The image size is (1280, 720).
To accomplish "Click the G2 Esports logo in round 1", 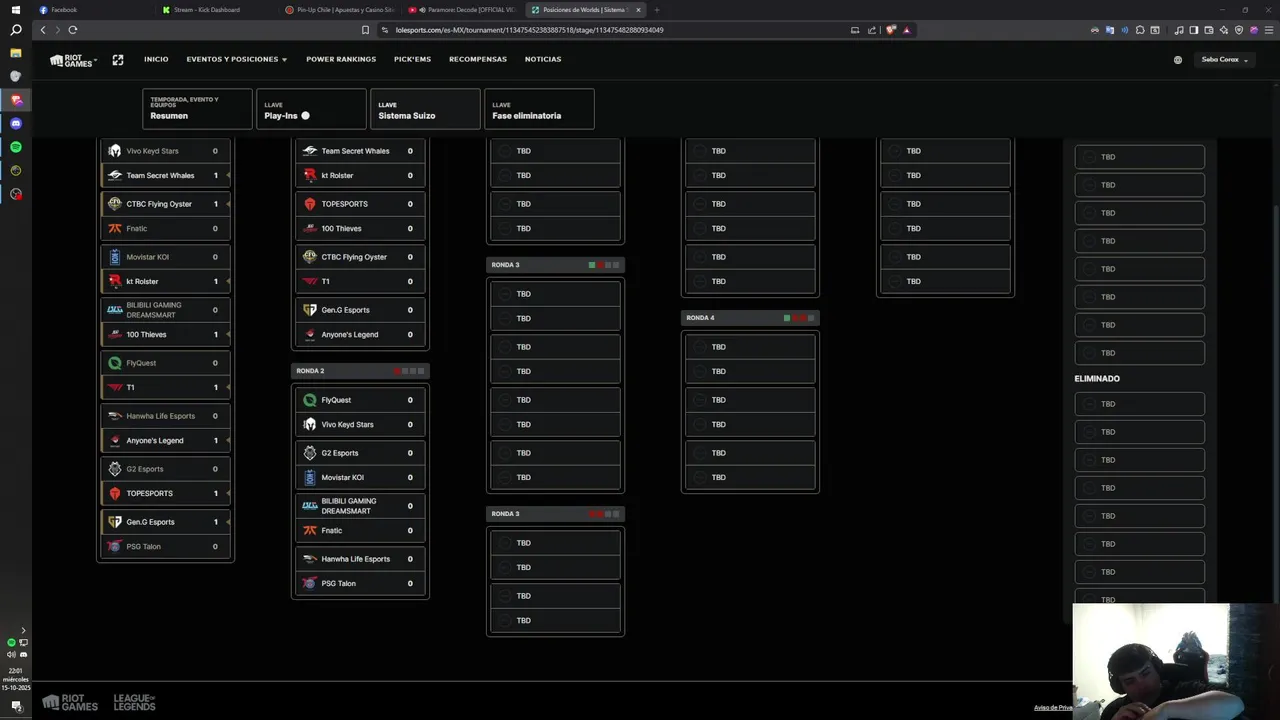I will coord(114,469).
